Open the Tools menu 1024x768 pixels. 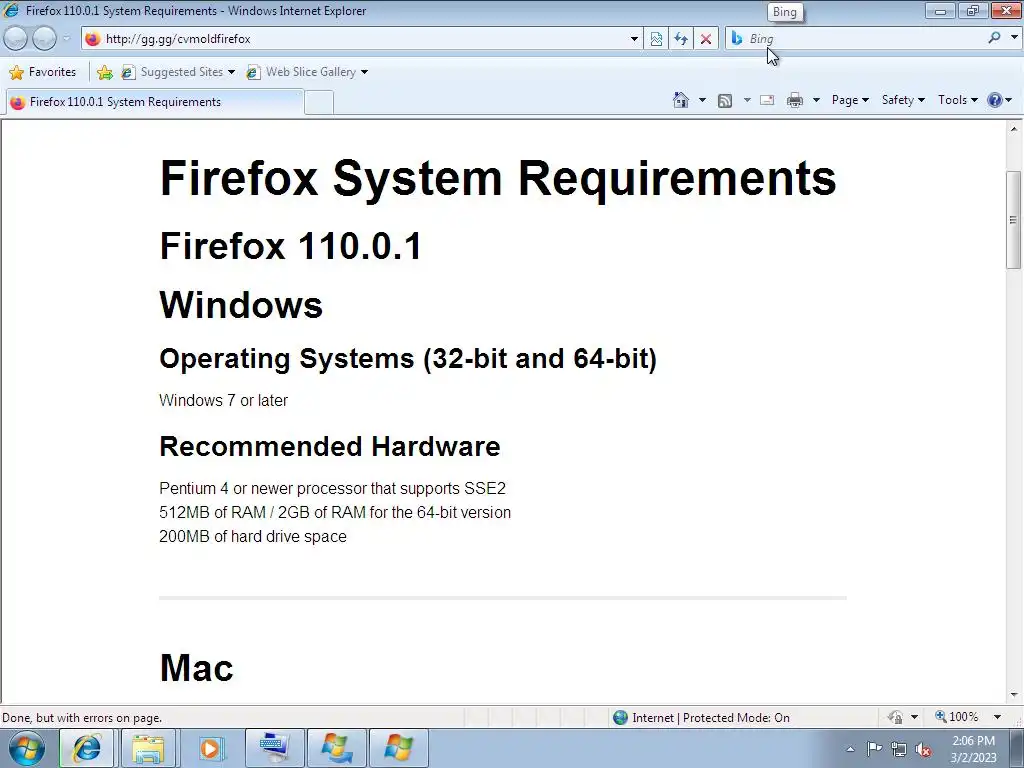tap(957, 100)
